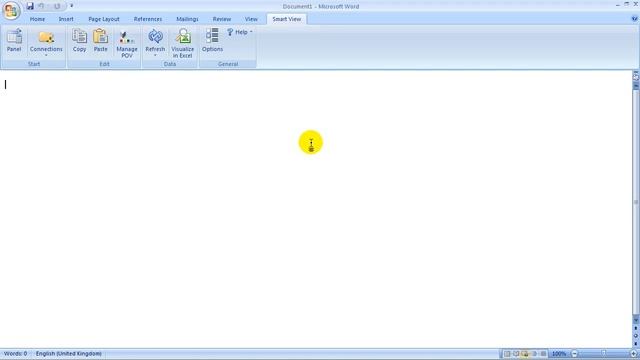Screen dimensions: 640x360
Task: Switch to Outline view
Action: click(534, 354)
